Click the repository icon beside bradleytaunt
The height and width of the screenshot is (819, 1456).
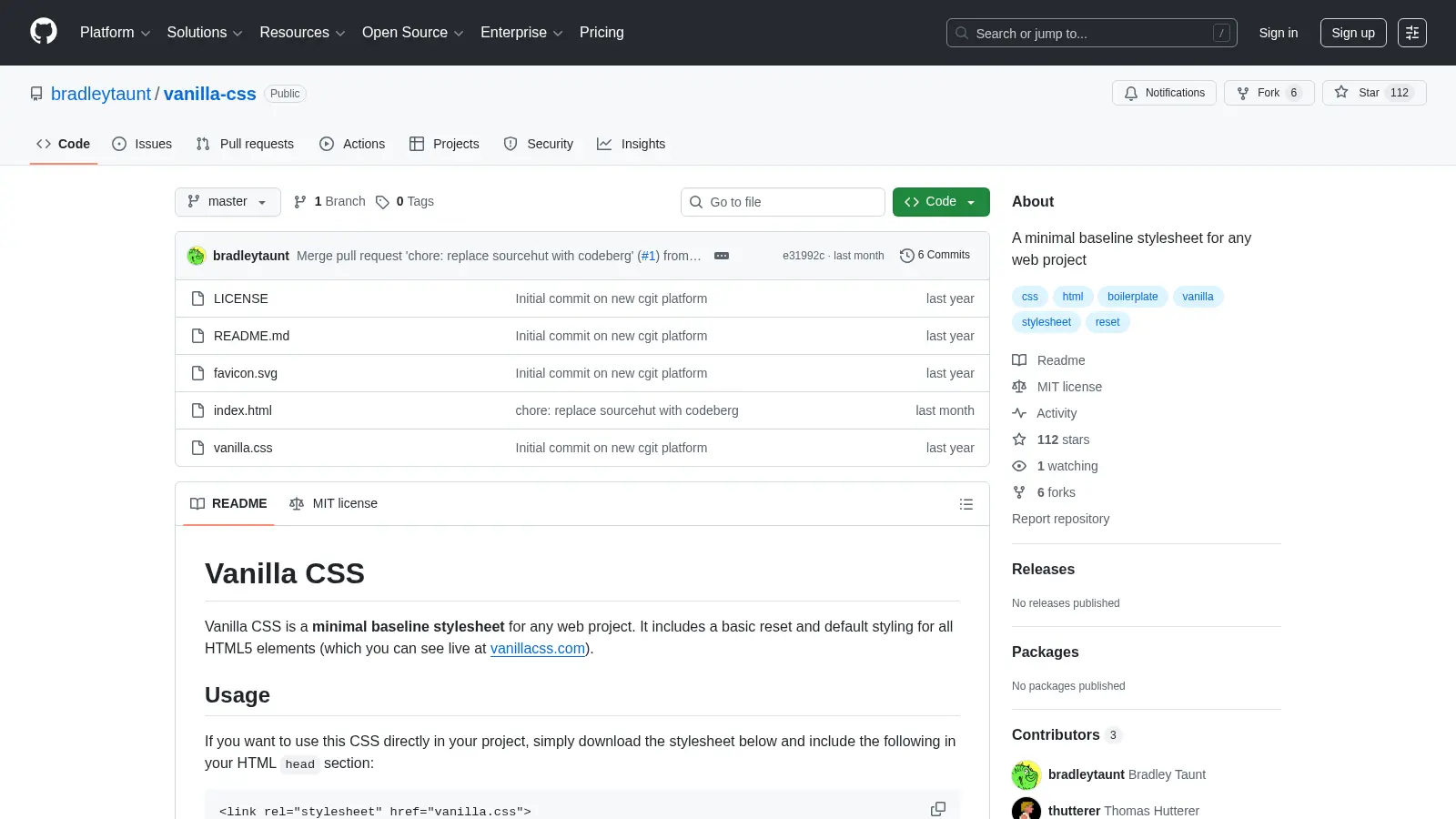click(36, 94)
